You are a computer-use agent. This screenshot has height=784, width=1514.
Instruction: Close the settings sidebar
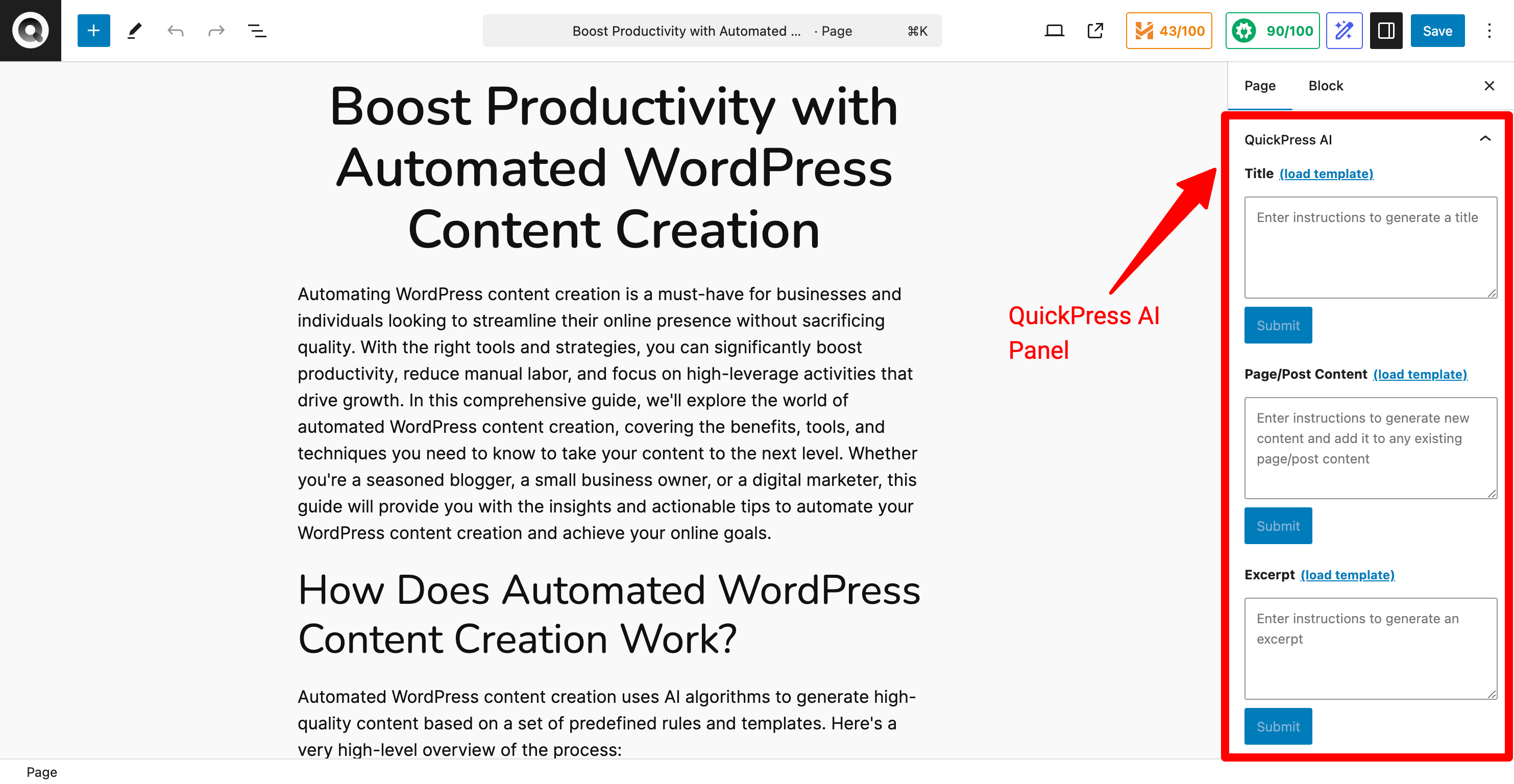(x=1488, y=86)
